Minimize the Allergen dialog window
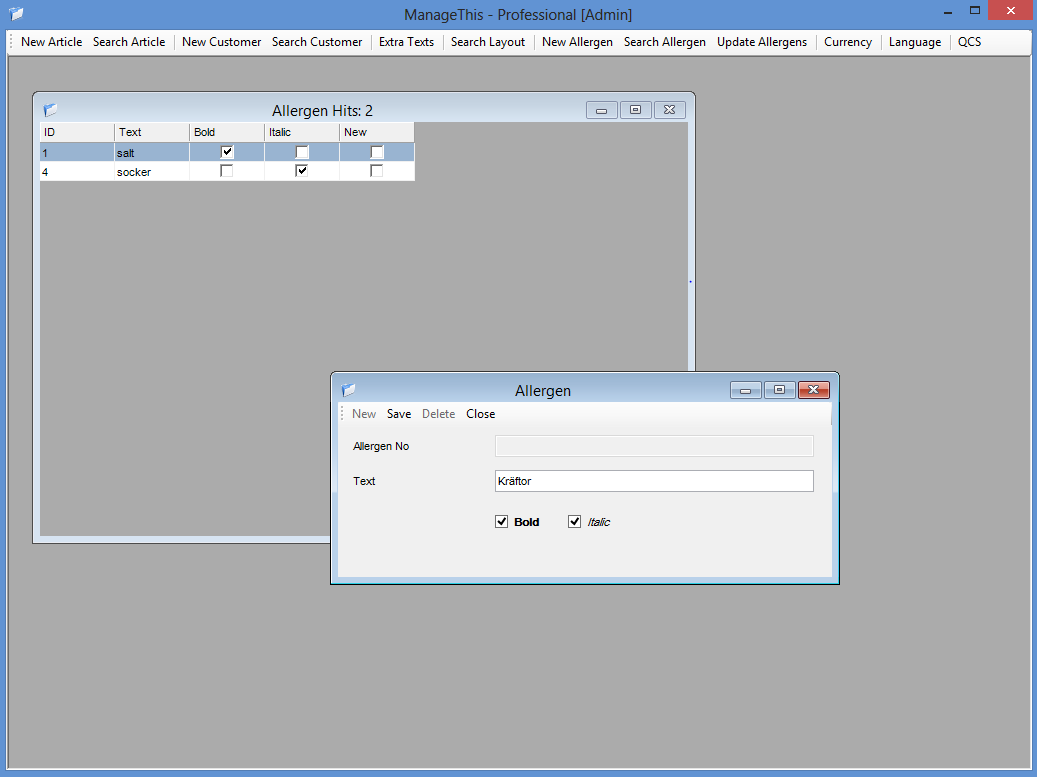The height and width of the screenshot is (777, 1037). 745,390
